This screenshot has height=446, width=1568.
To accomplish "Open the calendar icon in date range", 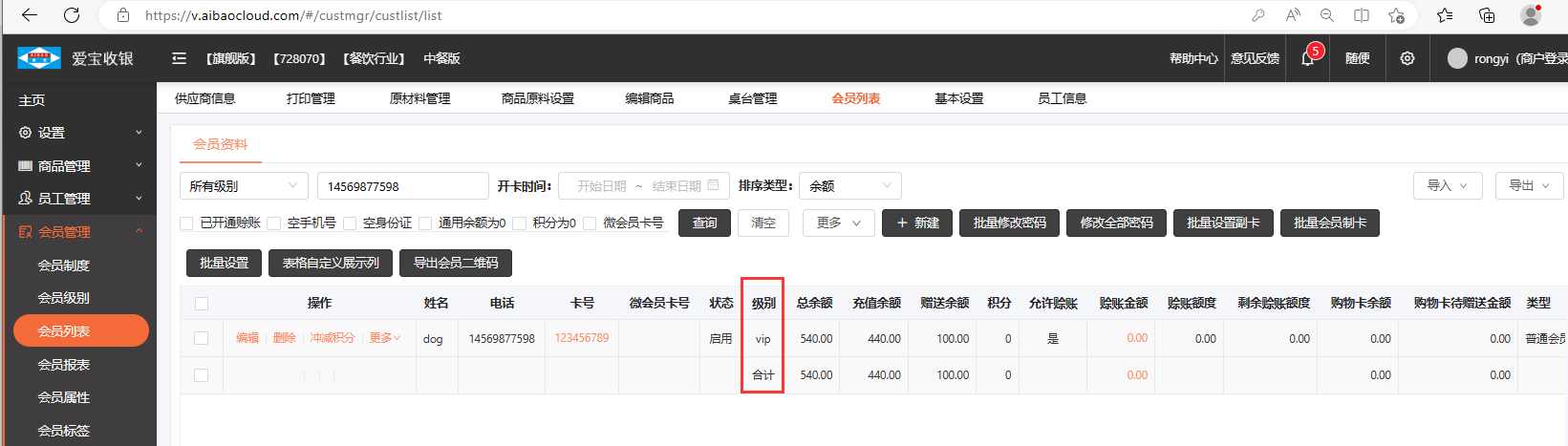I will 714,185.
